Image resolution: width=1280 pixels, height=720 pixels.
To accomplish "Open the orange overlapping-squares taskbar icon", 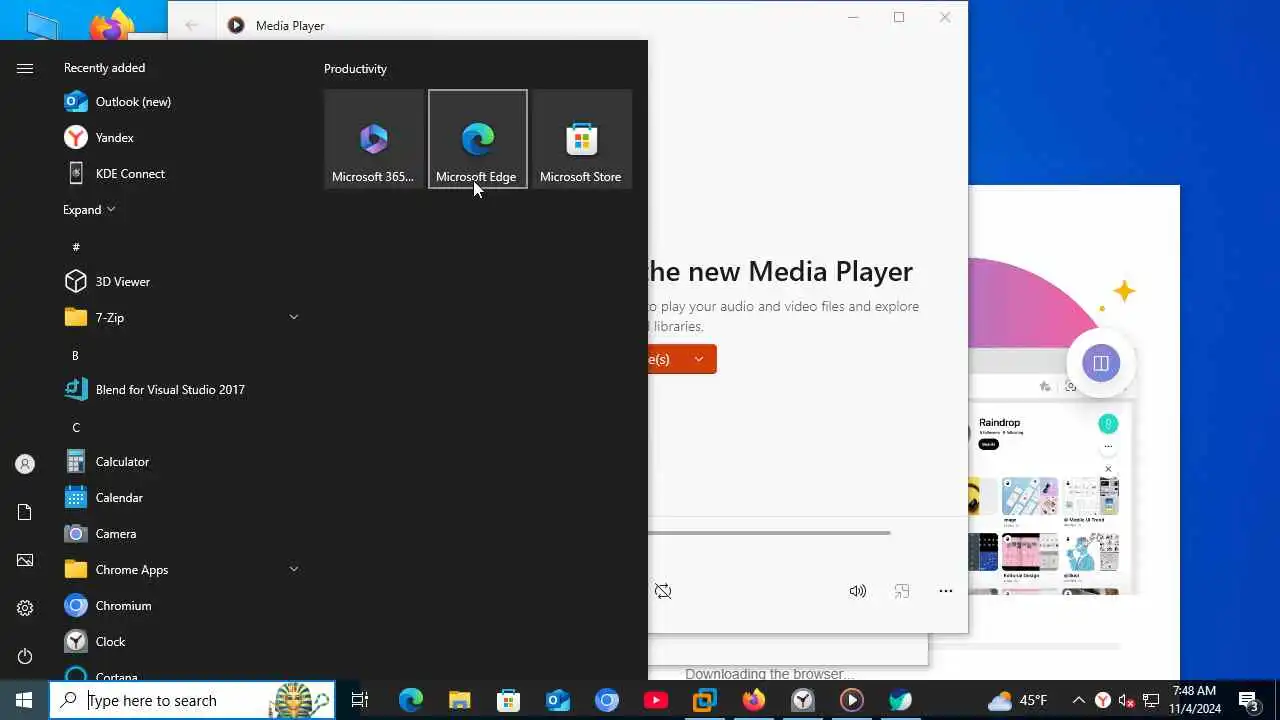I will (x=705, y=700).
